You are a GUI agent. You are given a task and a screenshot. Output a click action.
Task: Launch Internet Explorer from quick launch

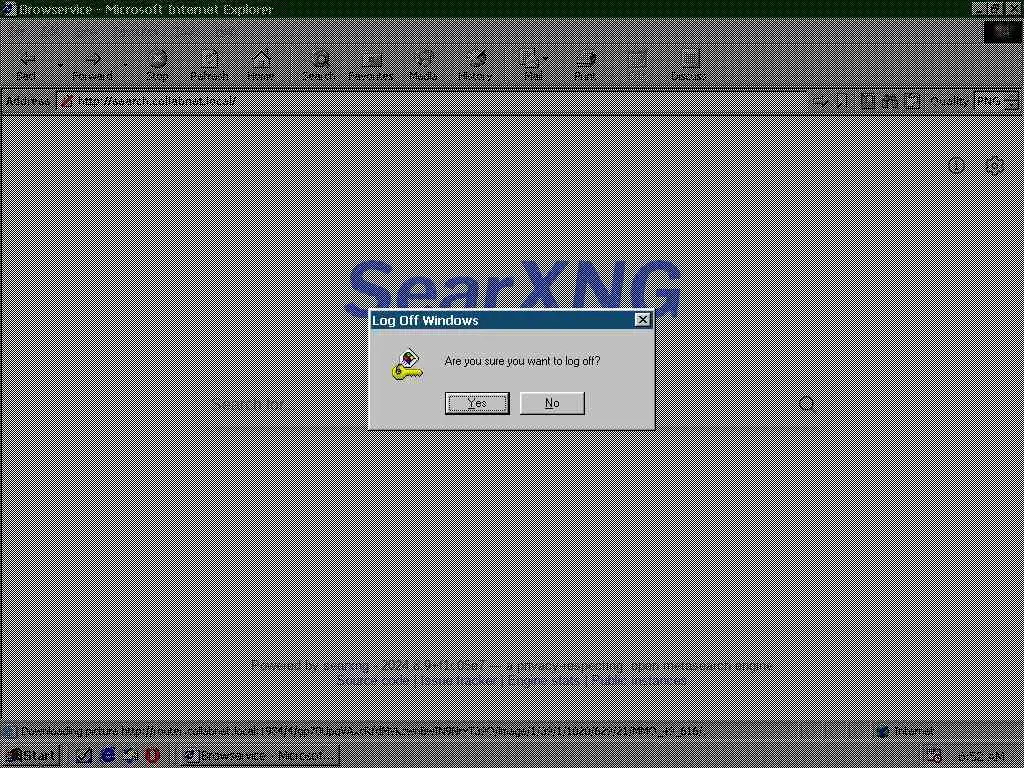point(108,756)
